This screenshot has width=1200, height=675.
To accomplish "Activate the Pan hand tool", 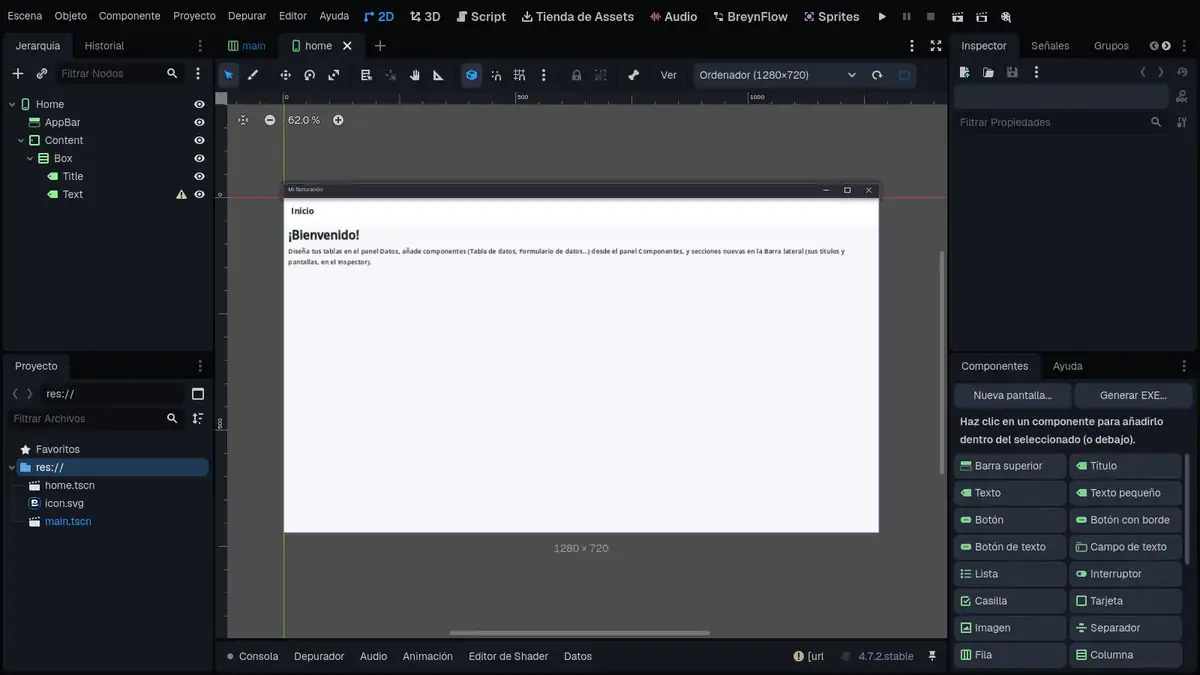I will (x=414, y=75).
